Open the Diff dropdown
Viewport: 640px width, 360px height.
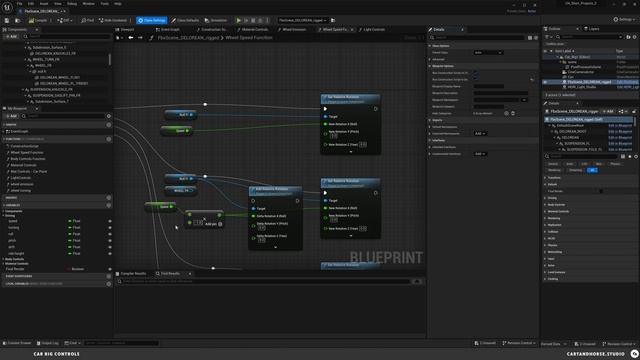pos(65,20)
